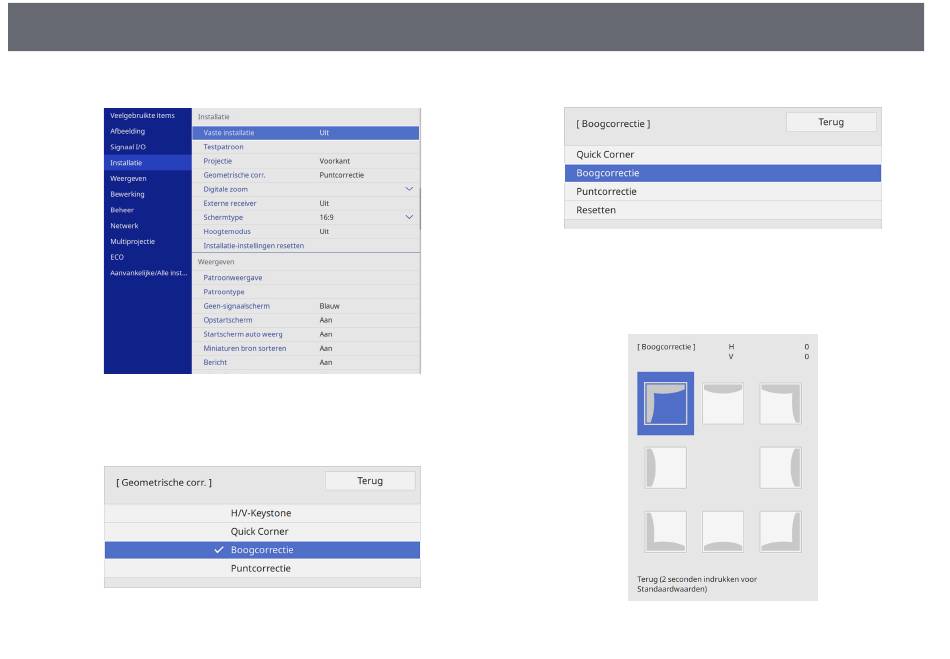
Task: Choose Puntcorrectie in Geometrische corr. list
Action: point(262,569)
